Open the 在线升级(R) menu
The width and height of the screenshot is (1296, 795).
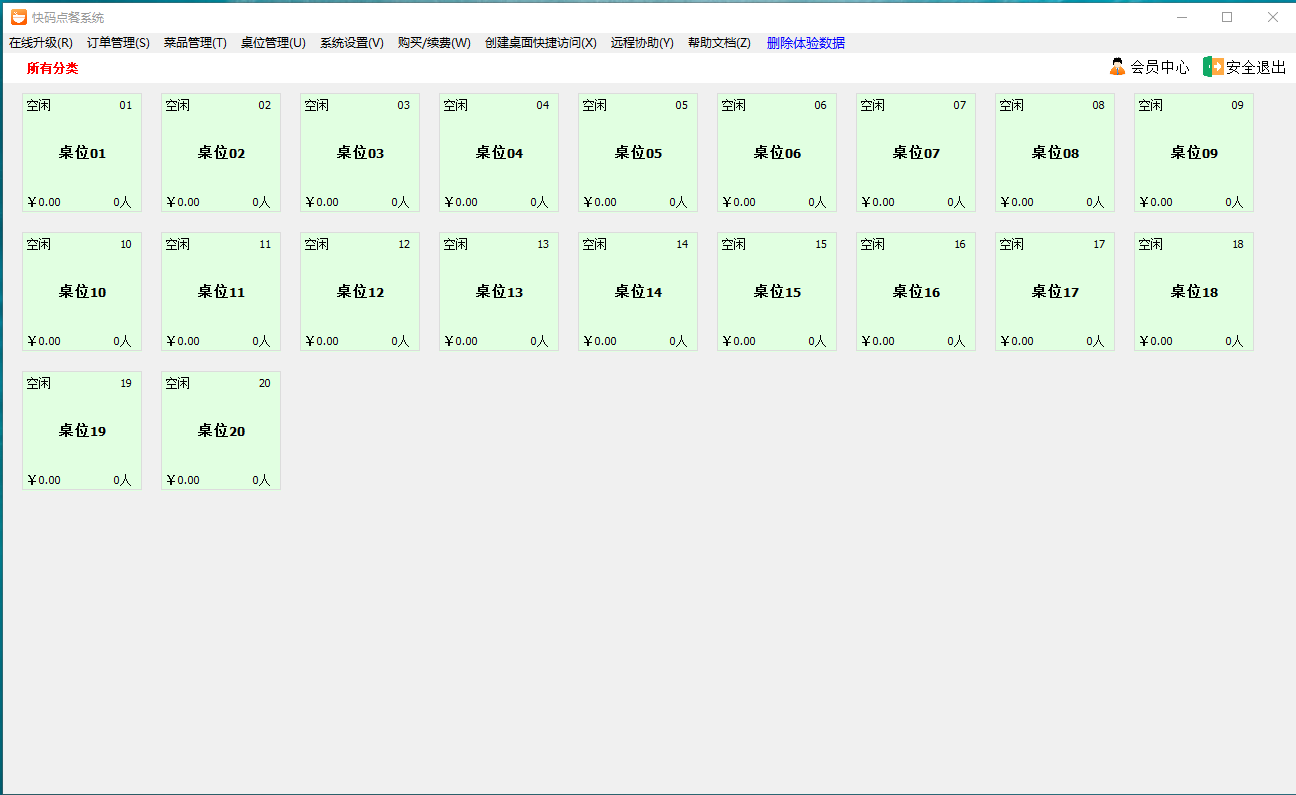coord(41,43)
